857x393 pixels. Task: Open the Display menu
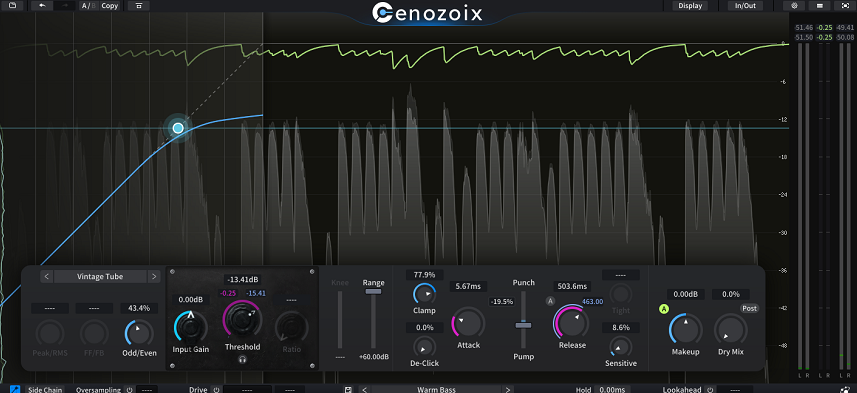point(690,5)
